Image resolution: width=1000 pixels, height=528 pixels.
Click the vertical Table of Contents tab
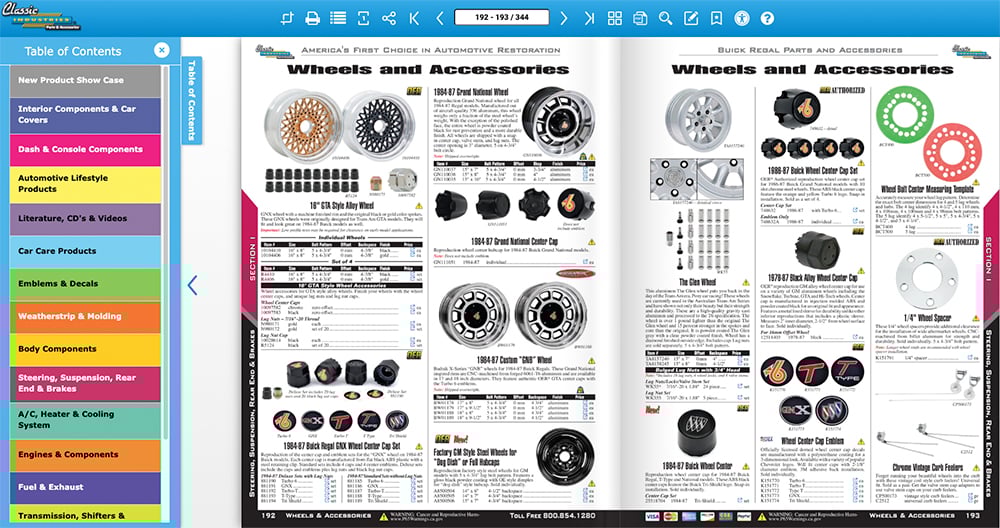(192, 100)
